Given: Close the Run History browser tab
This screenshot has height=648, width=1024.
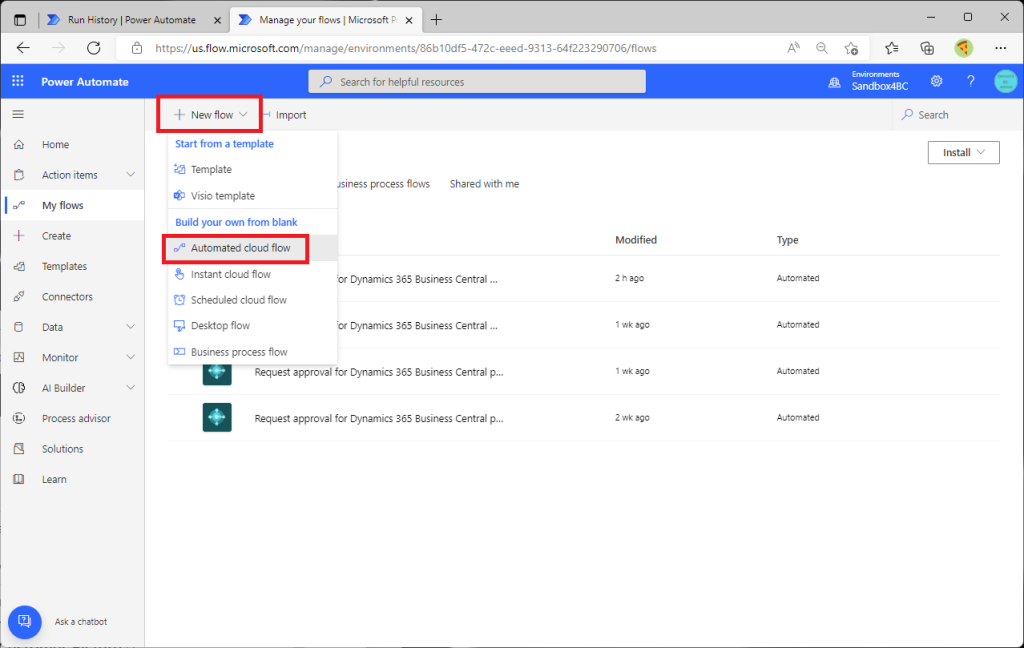Looking at the screenshot, I should click(x=217, y=20).
